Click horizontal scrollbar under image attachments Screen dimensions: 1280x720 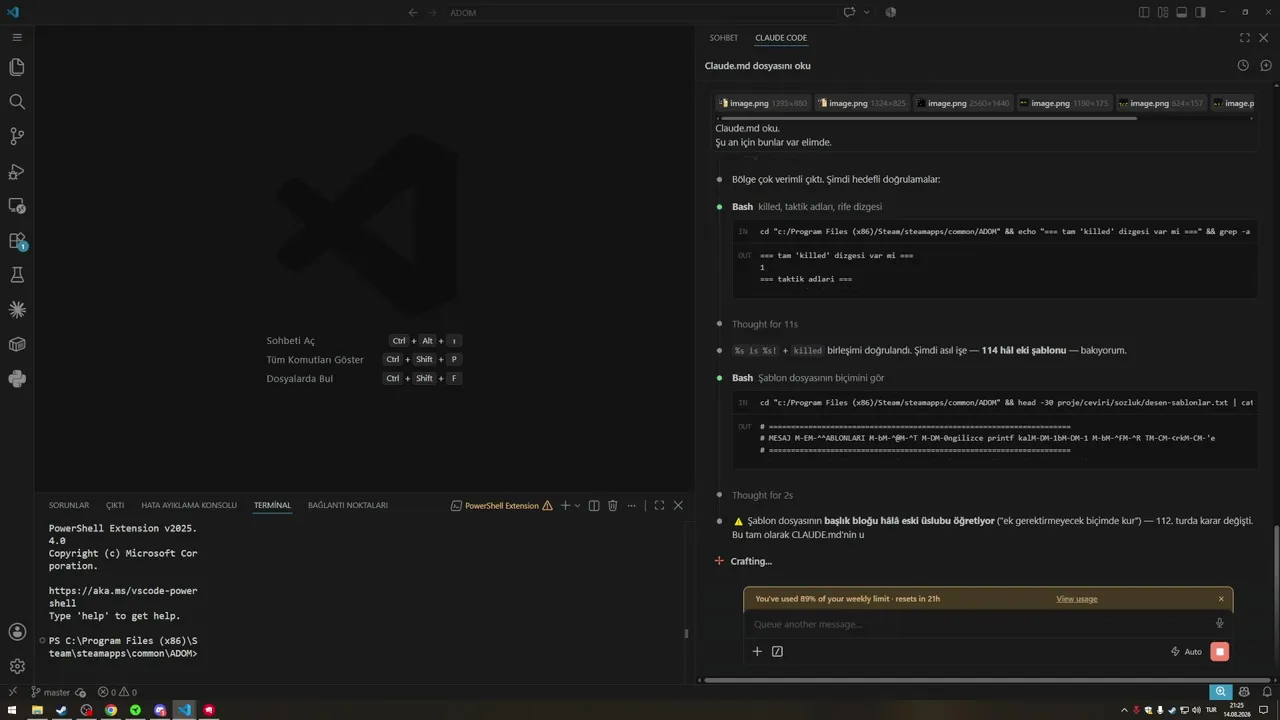(927, 118)
